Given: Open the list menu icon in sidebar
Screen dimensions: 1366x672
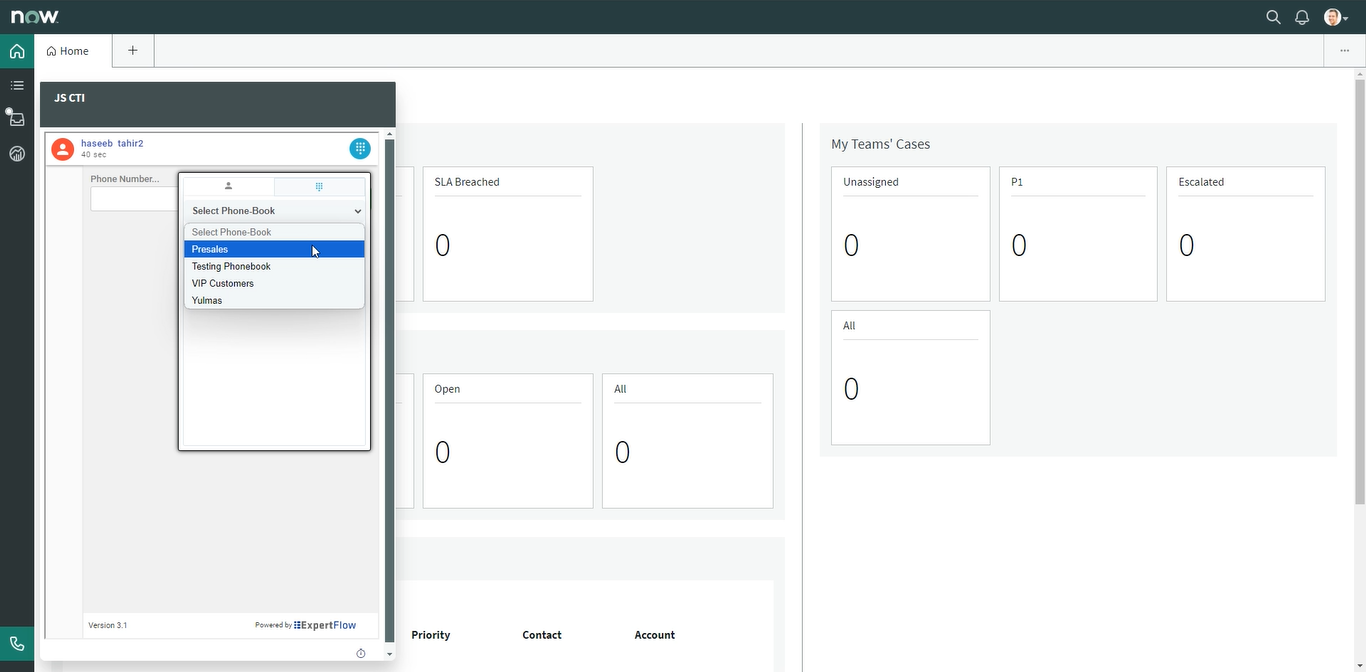Looking at the screenshot, I should tap(17, 86).
